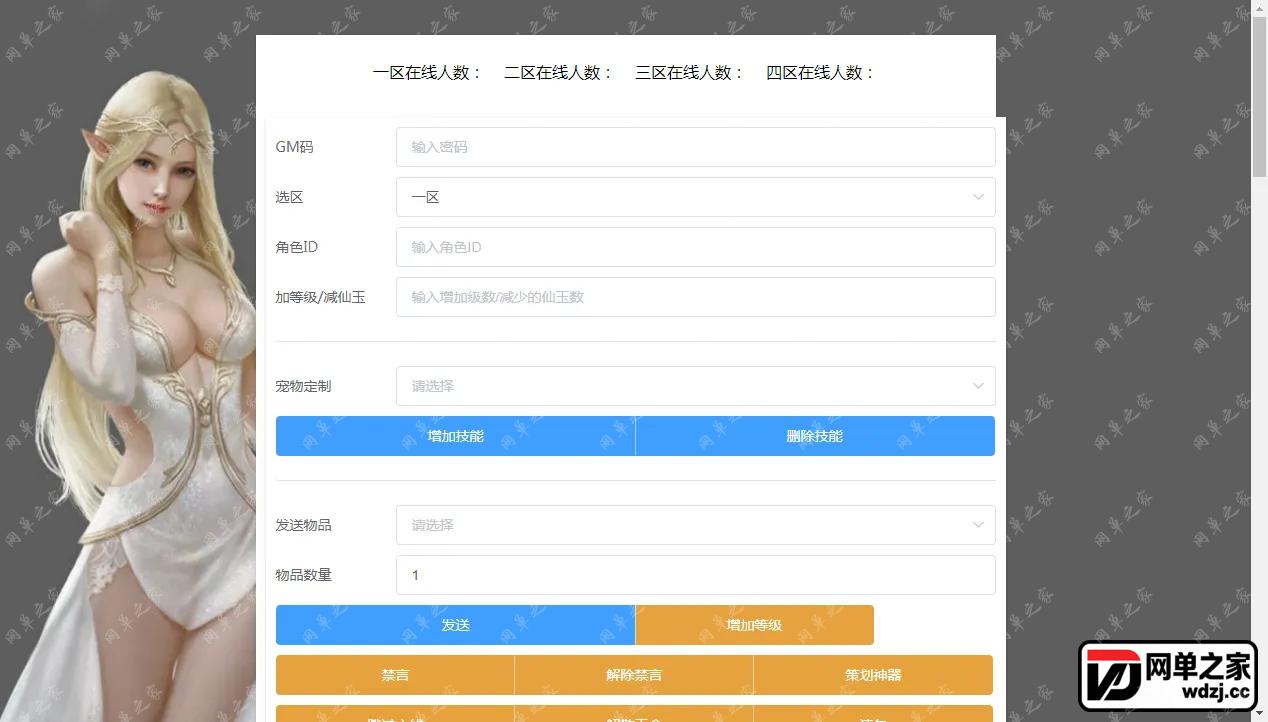The width and height of the screenshot is (1268, 722).
Task: Click the 选区 dropdown chevron arrow
Action: click(x=978, y=197)
